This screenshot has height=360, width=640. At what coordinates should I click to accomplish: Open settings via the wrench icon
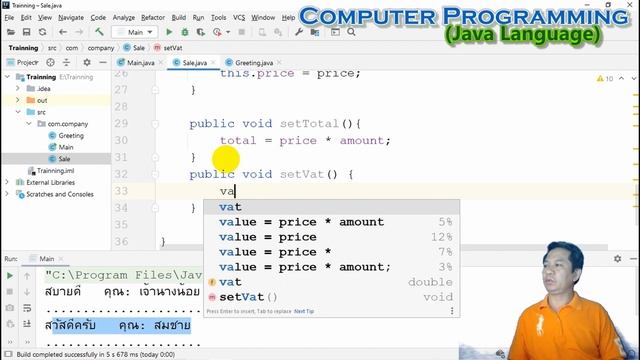[299, 32]
